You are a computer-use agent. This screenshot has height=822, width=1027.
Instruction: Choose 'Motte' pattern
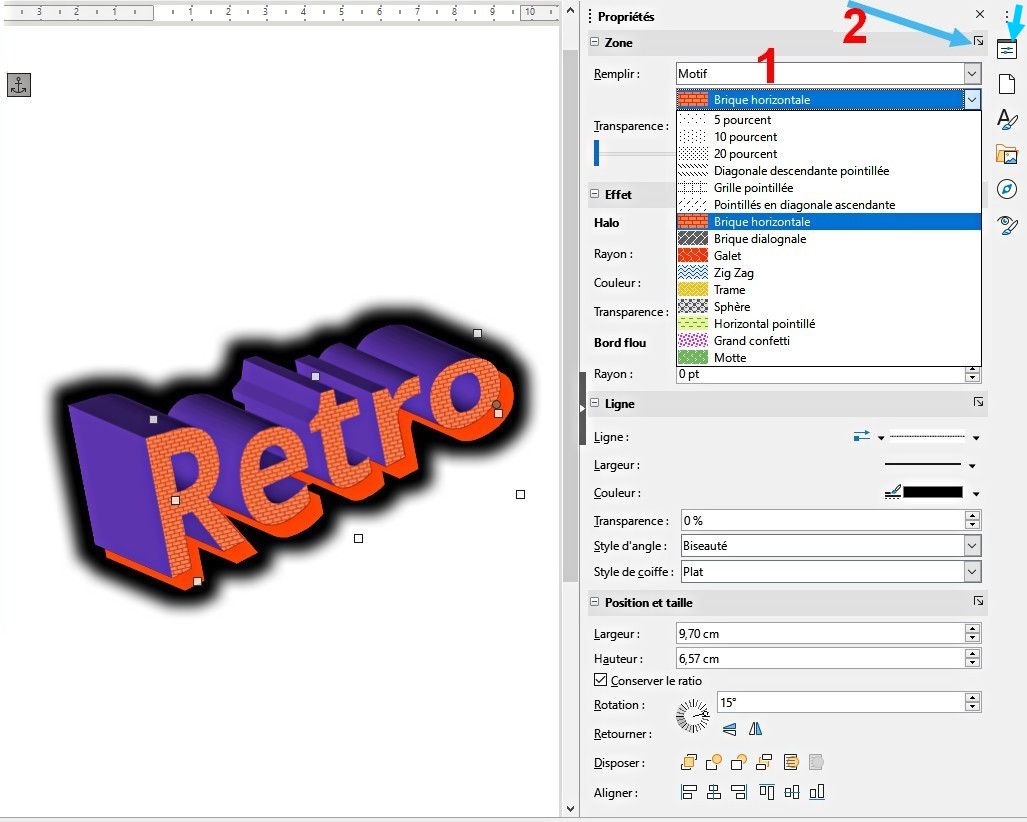(829, 358)
